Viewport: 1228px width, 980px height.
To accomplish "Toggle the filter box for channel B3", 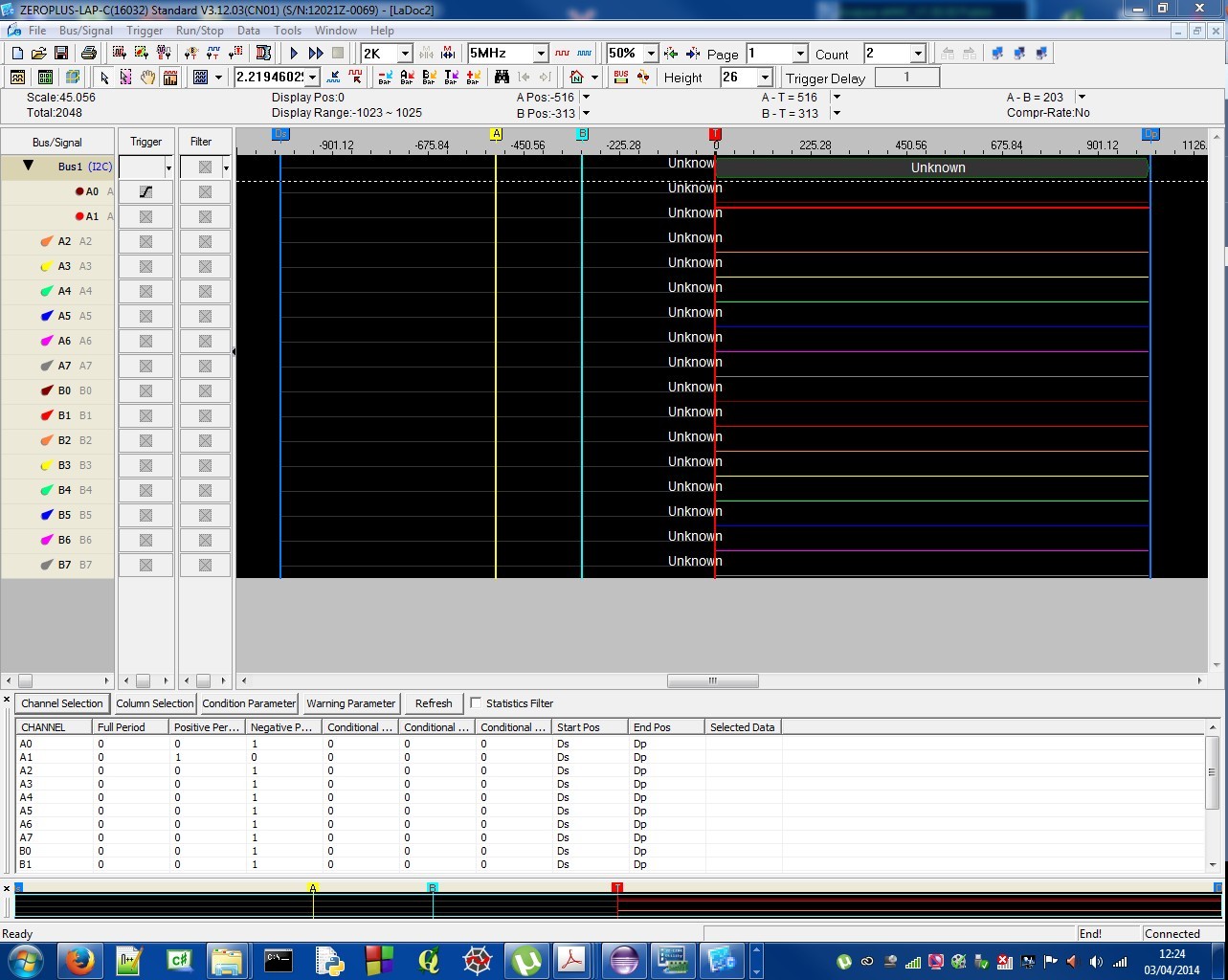I will [x=205, y=465].
